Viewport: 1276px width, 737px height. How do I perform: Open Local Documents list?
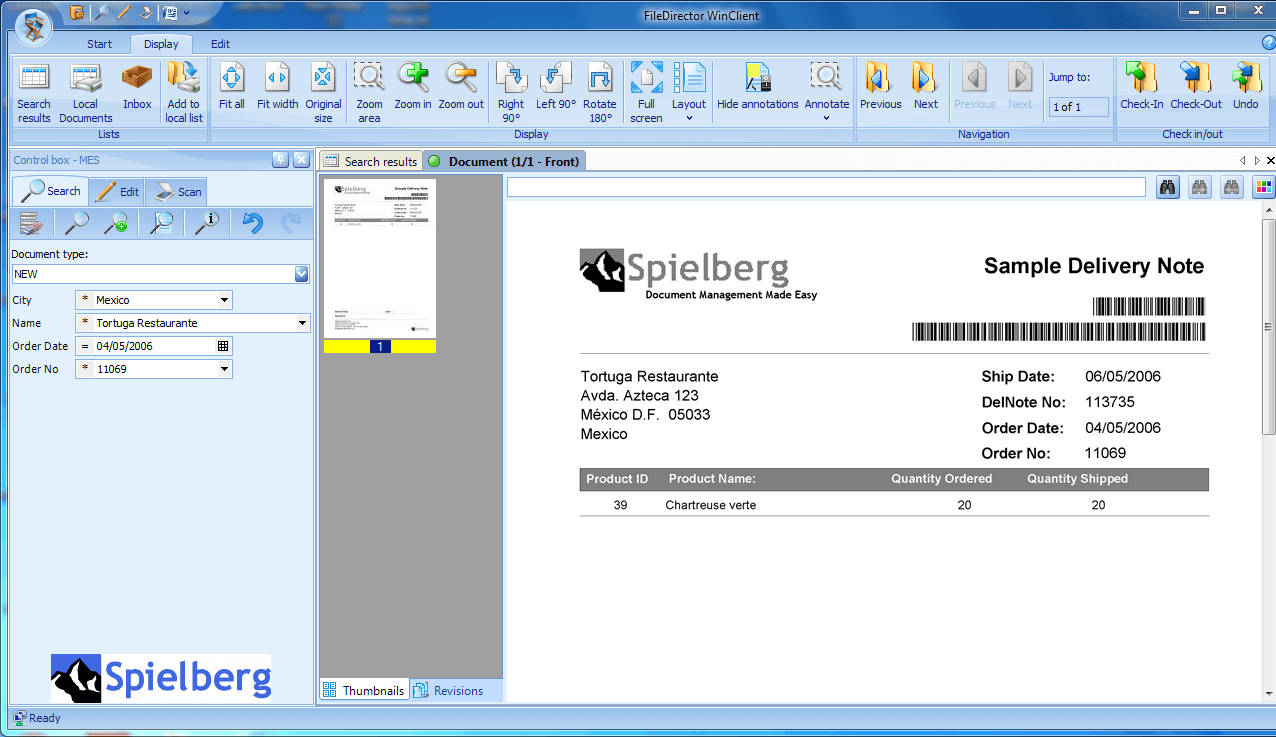86,92
